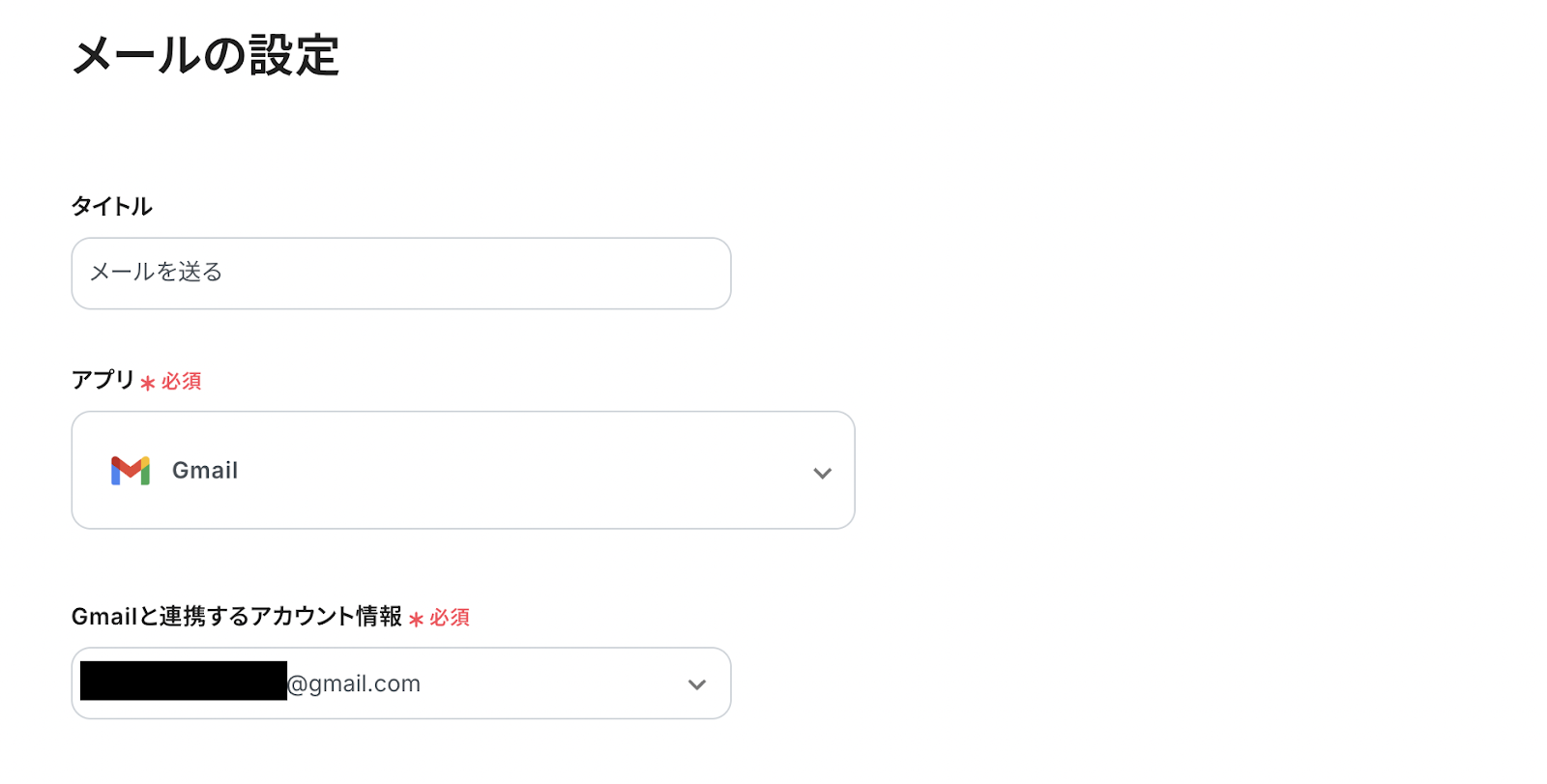This screenshot has height=784, width=1547.
Task: Click the @gmail.com account address text
Action: (355, 684)
